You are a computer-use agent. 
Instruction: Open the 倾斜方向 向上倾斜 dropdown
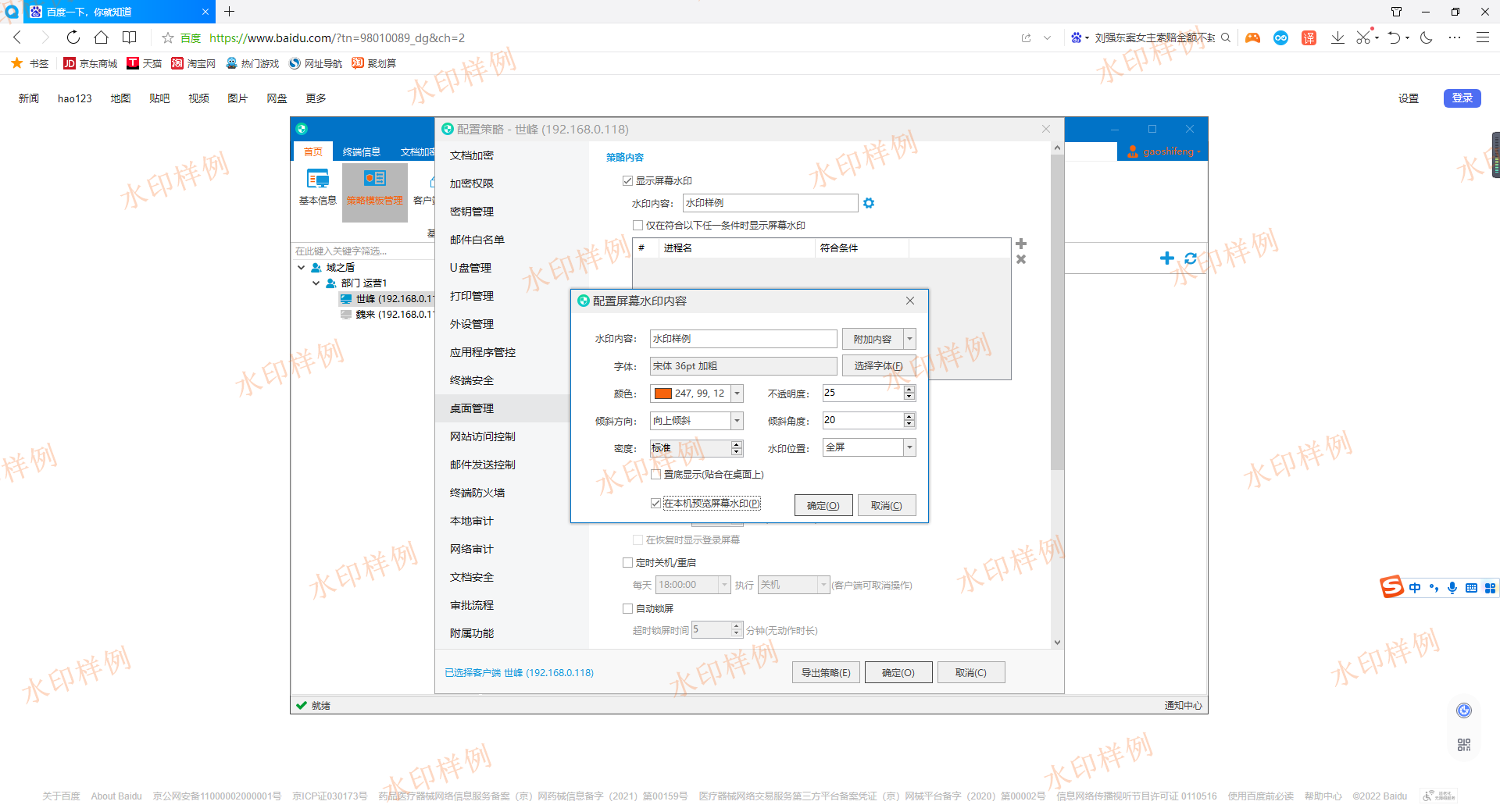point(737,421)
